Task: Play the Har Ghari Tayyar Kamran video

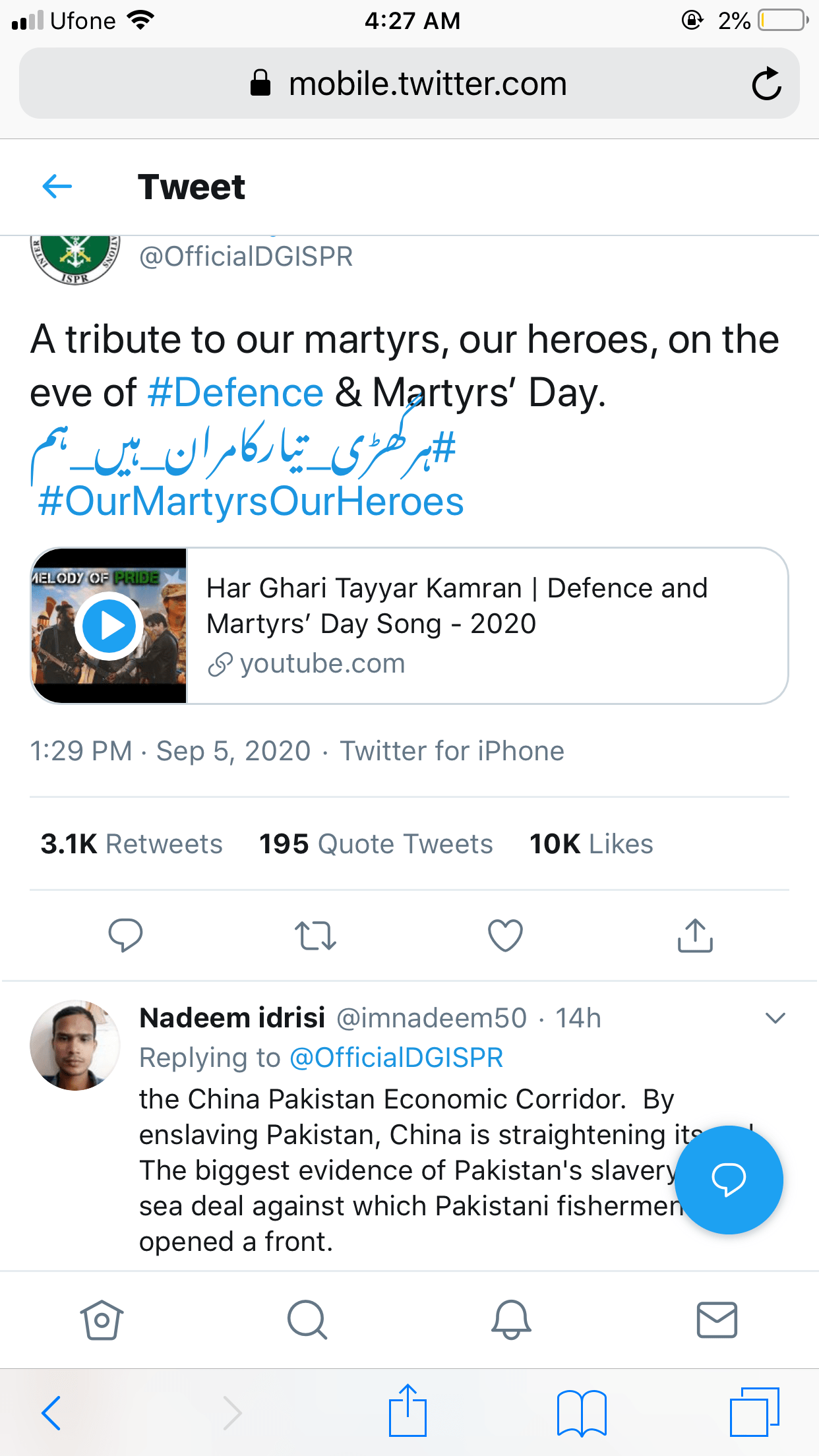Action: [x=109, y=626]
